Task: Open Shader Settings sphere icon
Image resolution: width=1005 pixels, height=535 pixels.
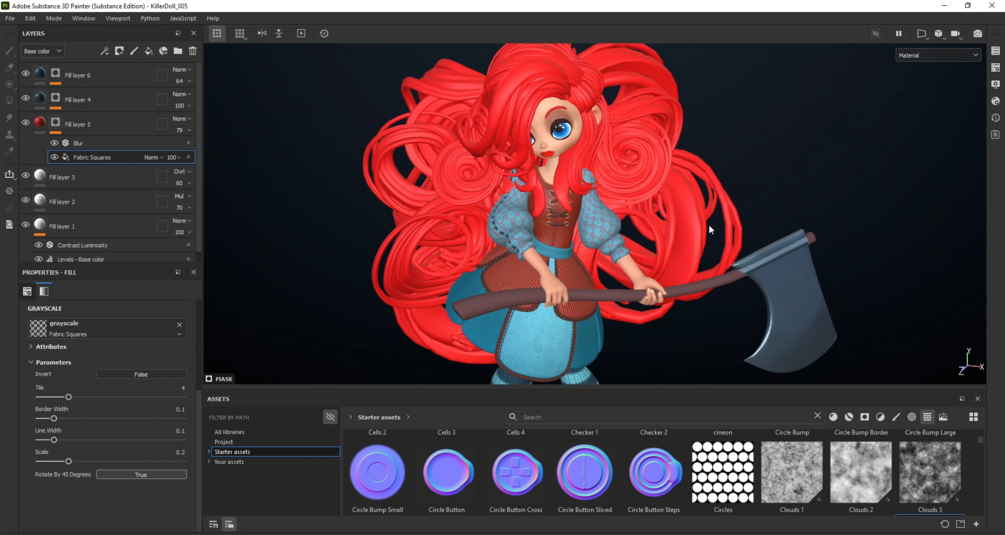Action: pos(995,101)
